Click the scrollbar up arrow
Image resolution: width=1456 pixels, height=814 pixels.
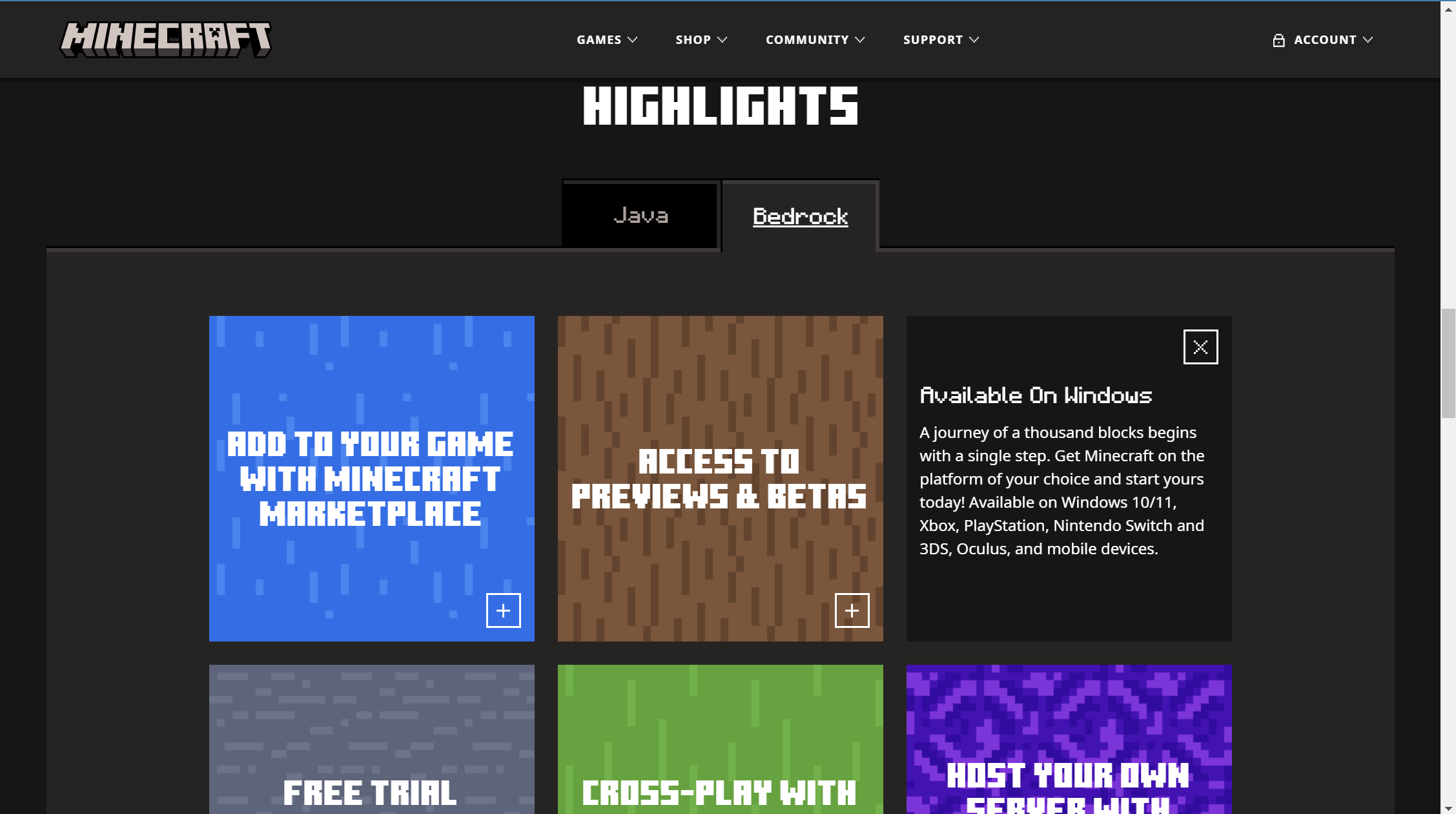(x=1448, y=10)
